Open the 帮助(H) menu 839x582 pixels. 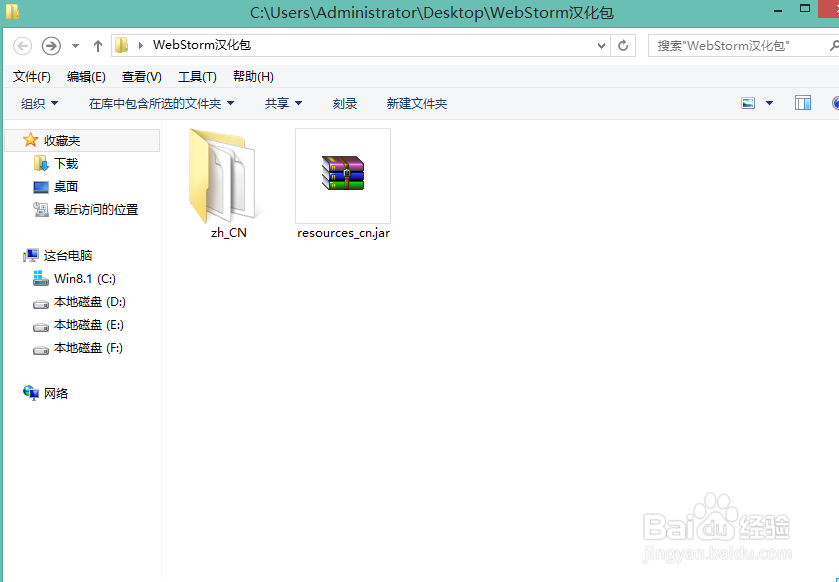[x=253, y=77]
